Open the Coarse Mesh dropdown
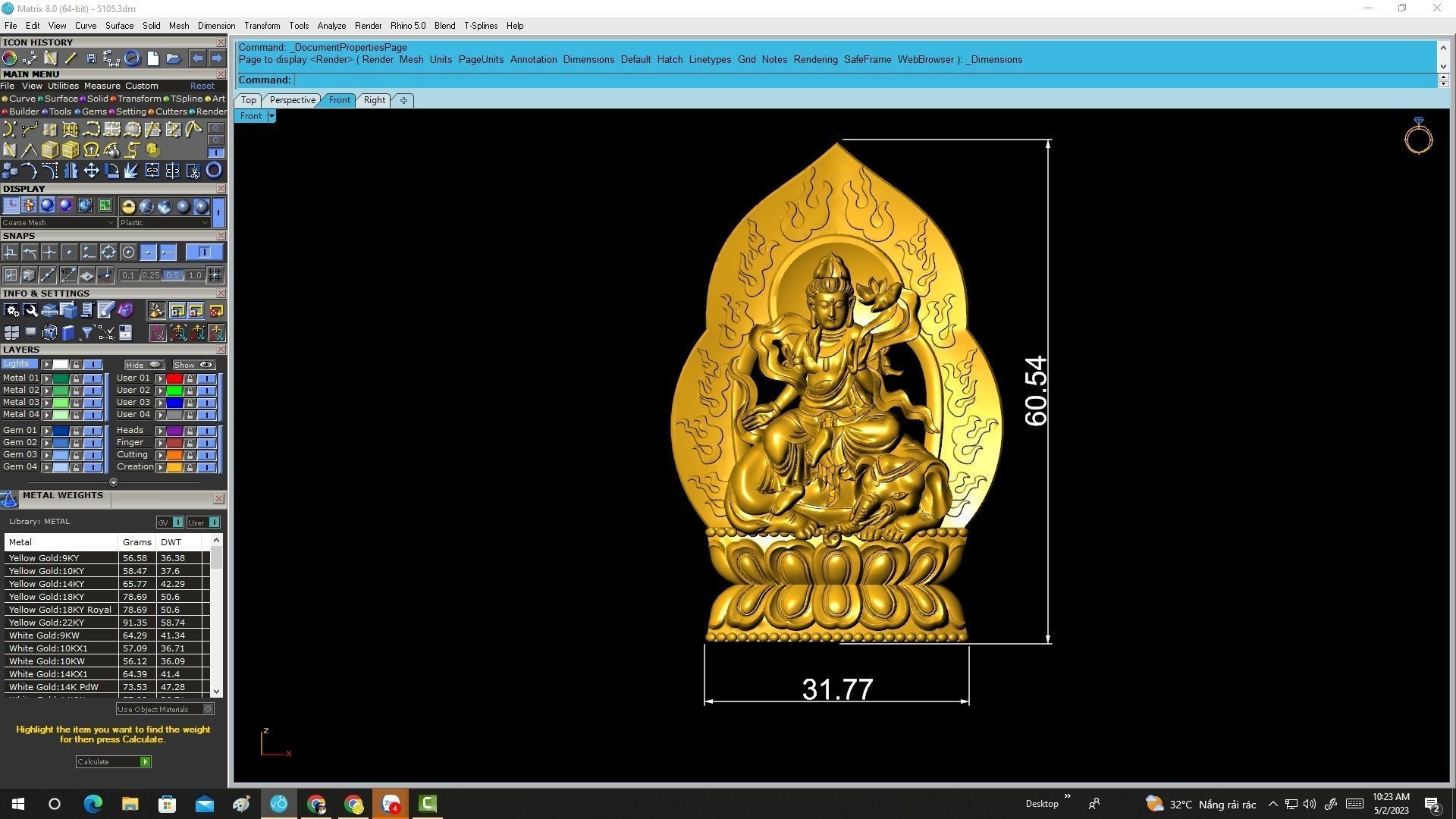1456x819 pixels. [x=58, y=223]
